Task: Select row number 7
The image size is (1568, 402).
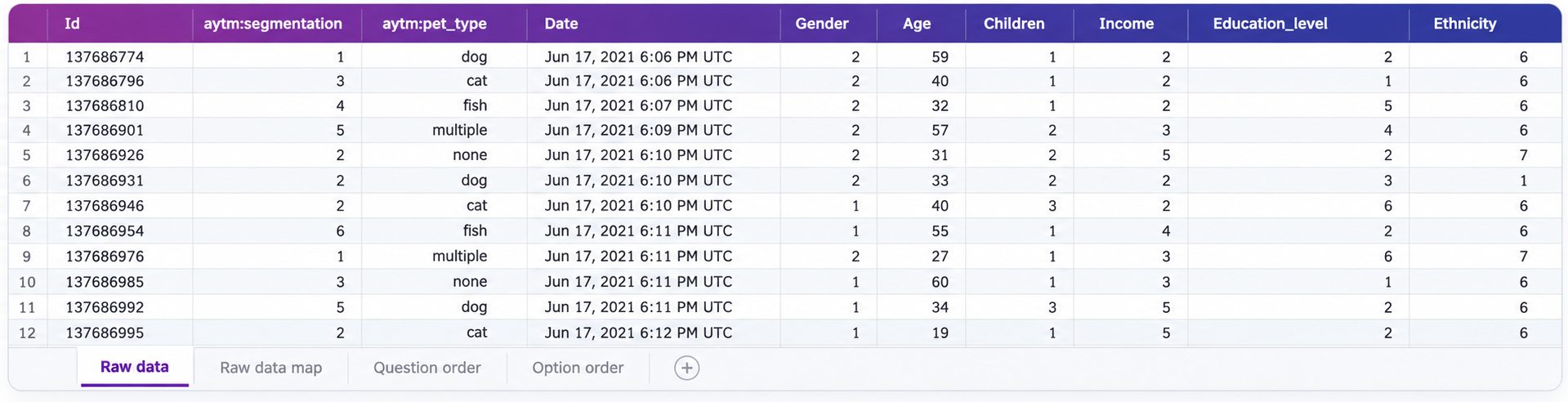Action: pyautogui.click(x=27, y=206)
